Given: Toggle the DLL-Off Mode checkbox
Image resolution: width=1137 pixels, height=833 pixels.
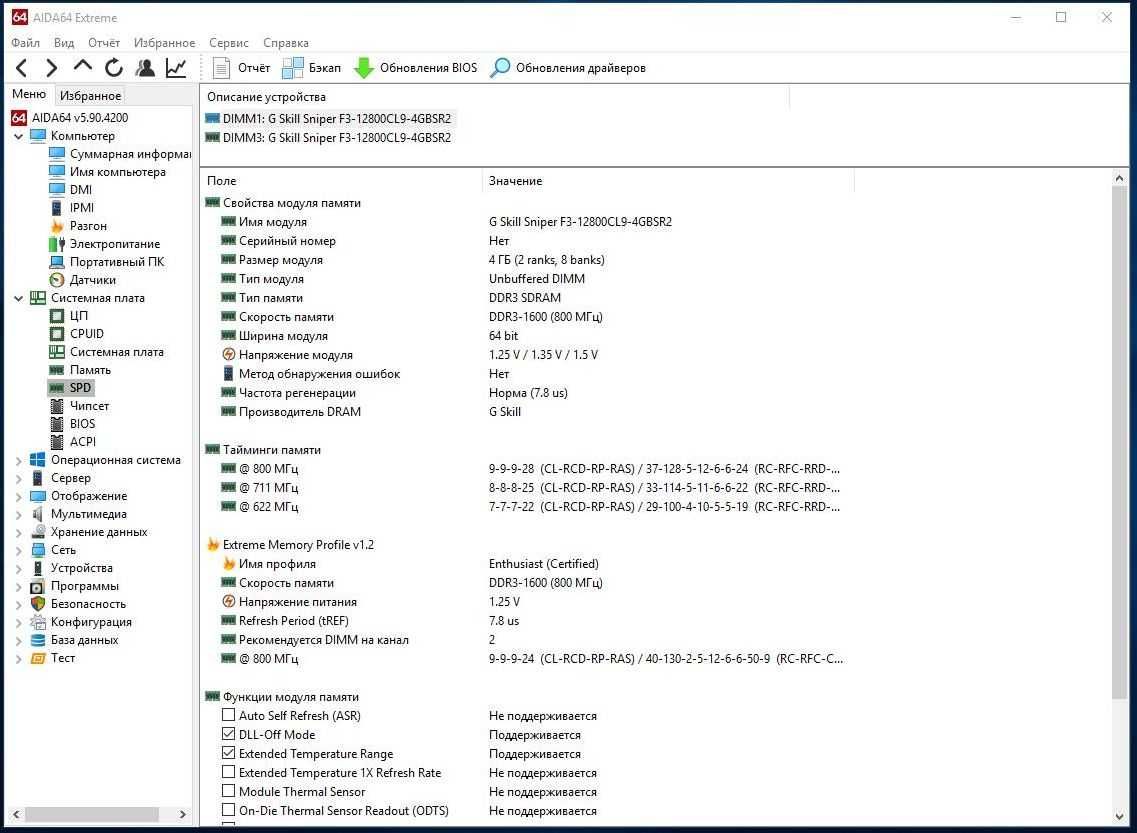Looking at the screenshot, I should pos(228,734).
